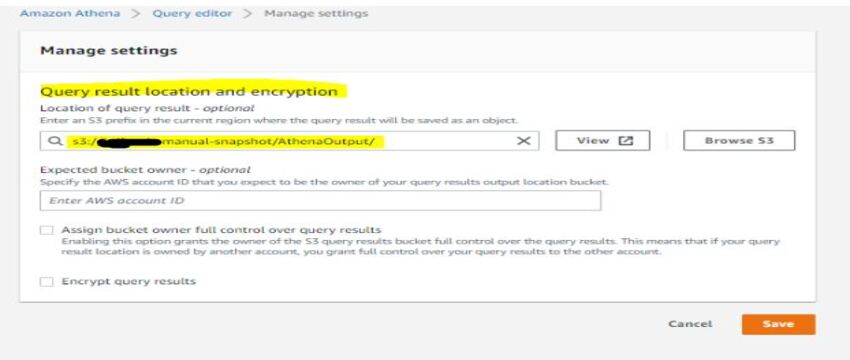Click the 'Encrypt query results' label text

(x=128, y=281)
